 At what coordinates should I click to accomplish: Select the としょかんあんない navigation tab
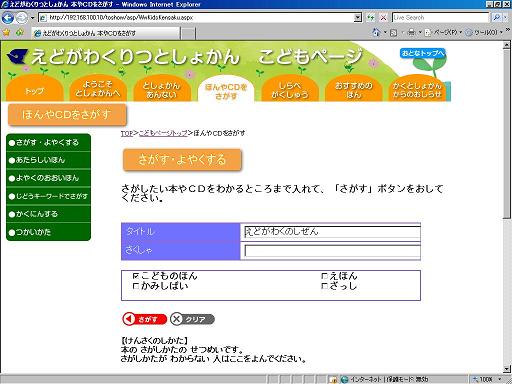coord(162,89)
